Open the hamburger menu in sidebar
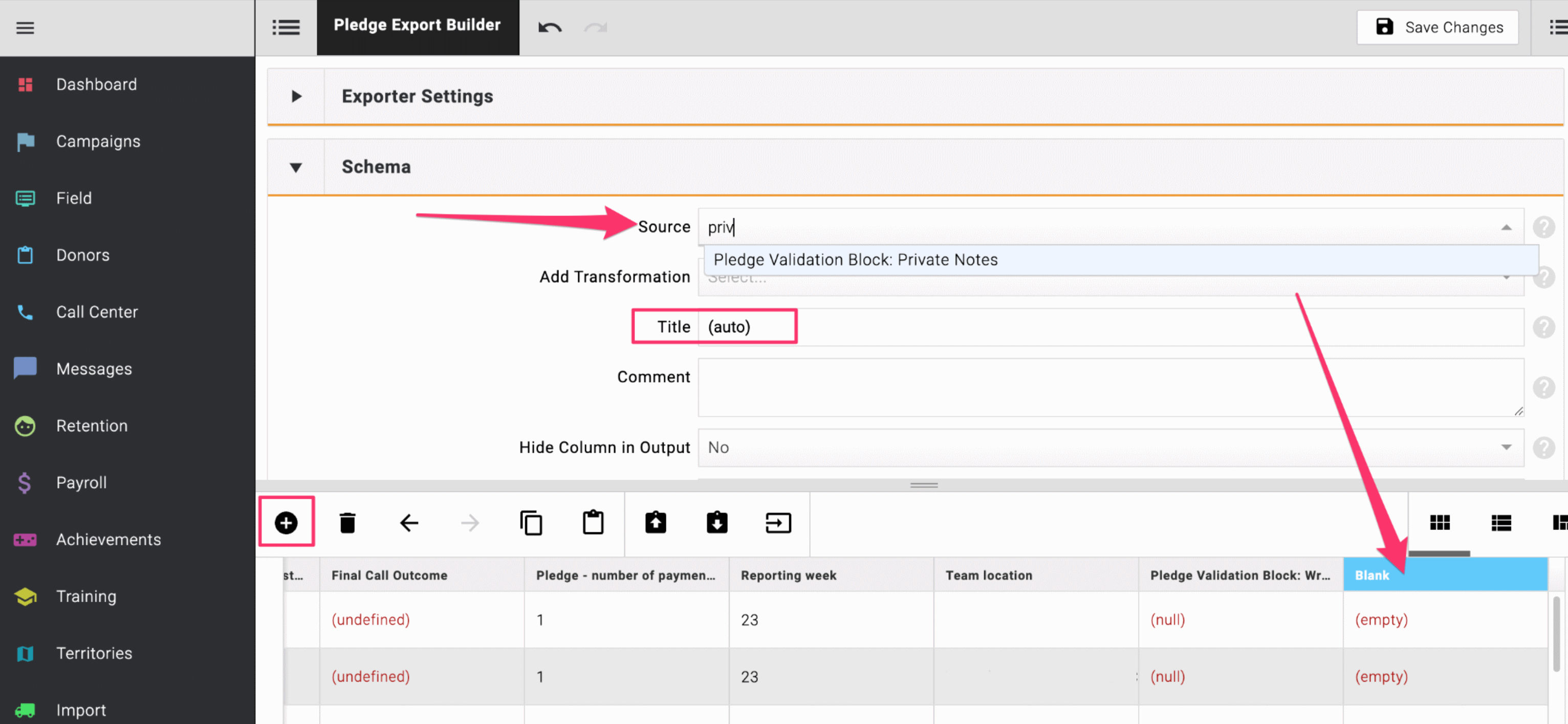 [x=25, y=28]
